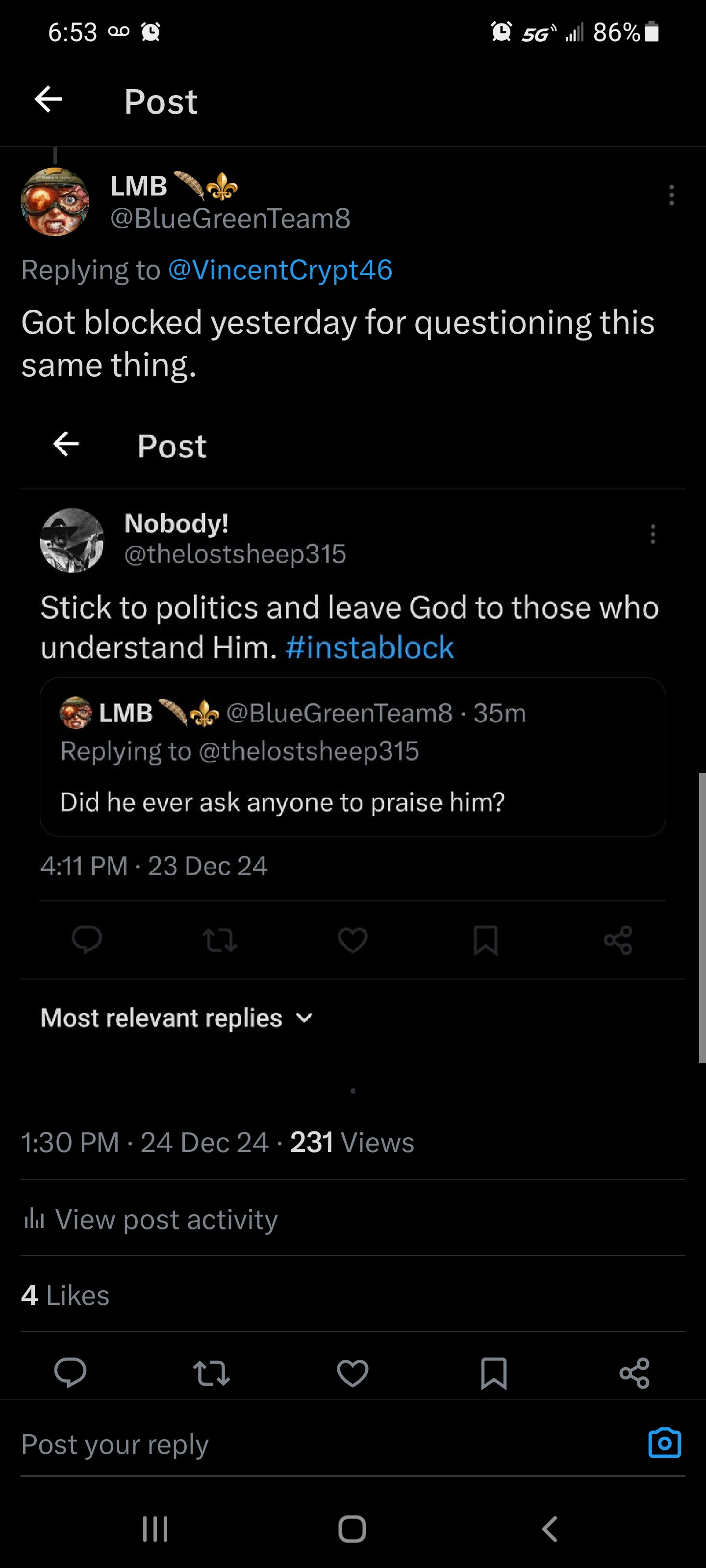
Task: Tap the Android back navigation chevron
Action: coord(550,1528)
